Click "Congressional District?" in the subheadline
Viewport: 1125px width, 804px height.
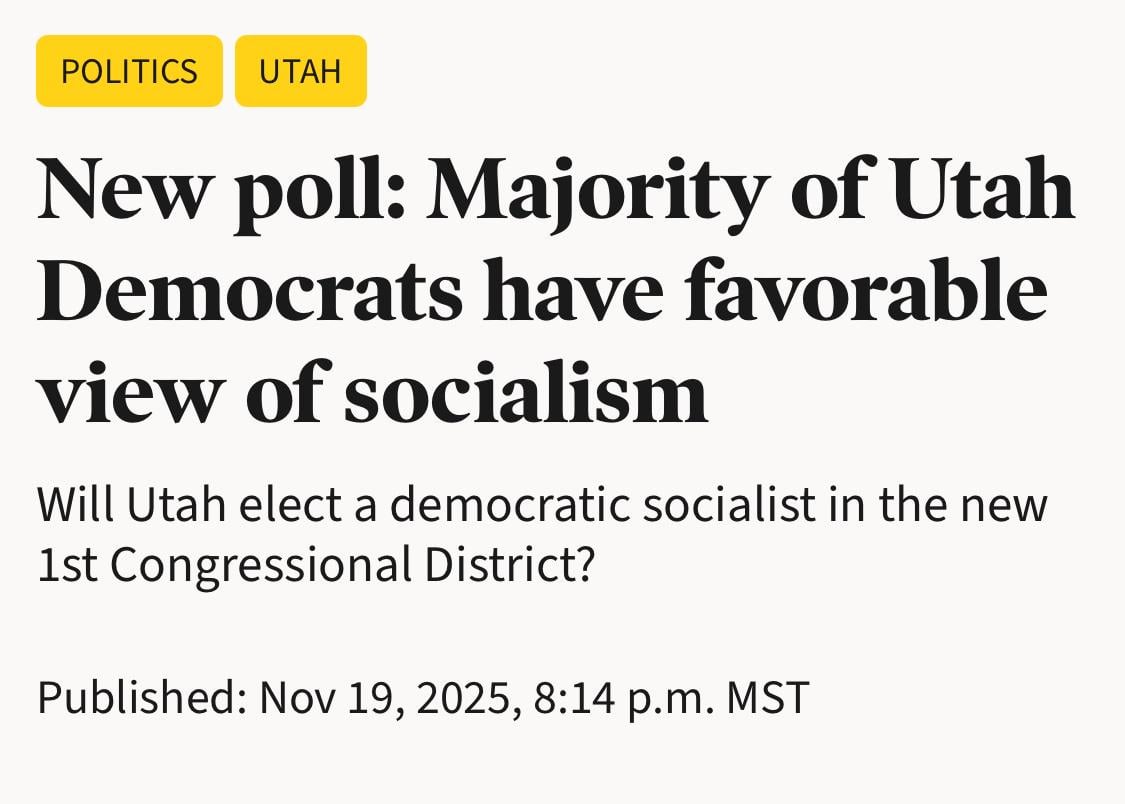coord(354,564)
